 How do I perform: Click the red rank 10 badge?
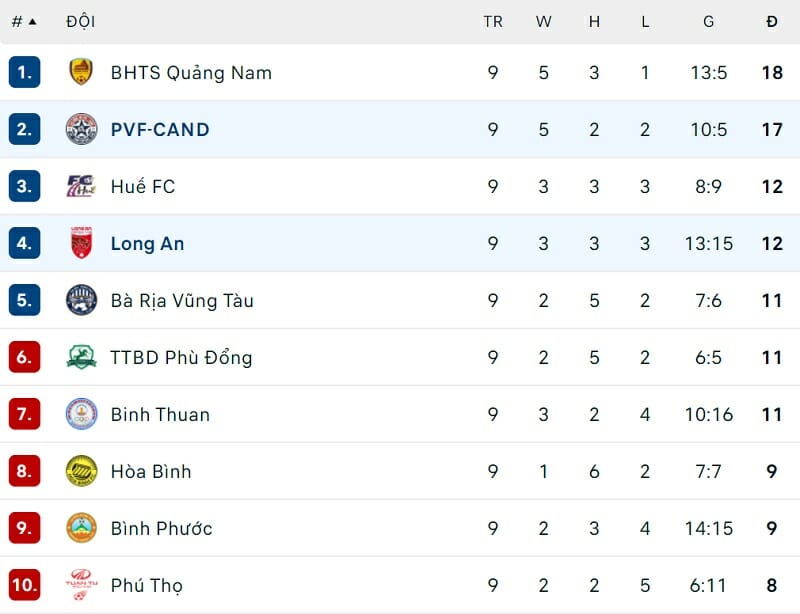coord(24,585)
